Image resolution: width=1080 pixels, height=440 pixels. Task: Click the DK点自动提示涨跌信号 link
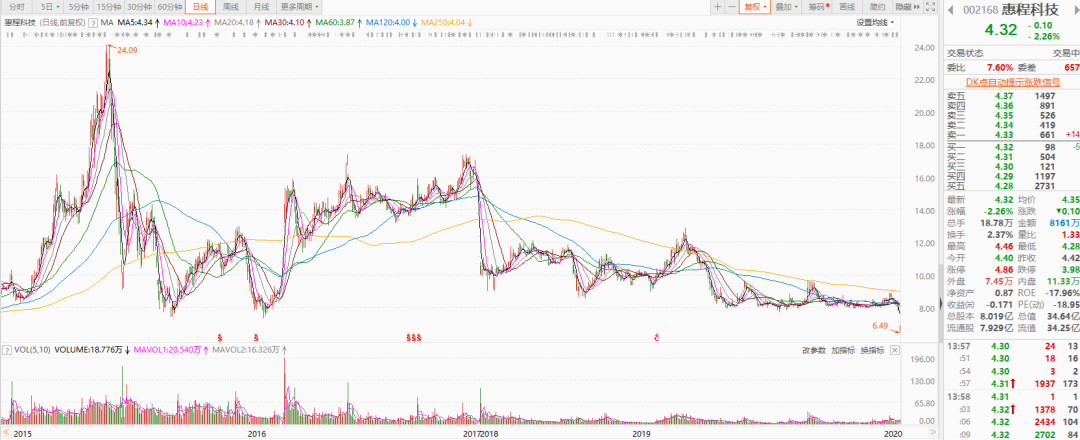point(1011,81)
